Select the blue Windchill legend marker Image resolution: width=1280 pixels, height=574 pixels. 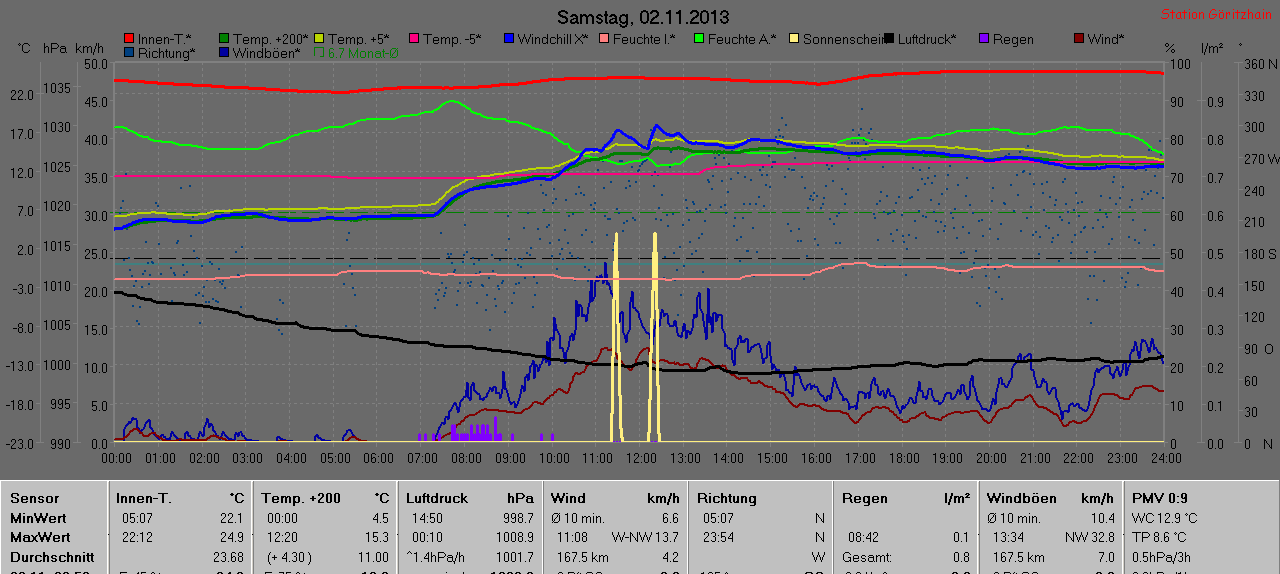click(508, 39)
